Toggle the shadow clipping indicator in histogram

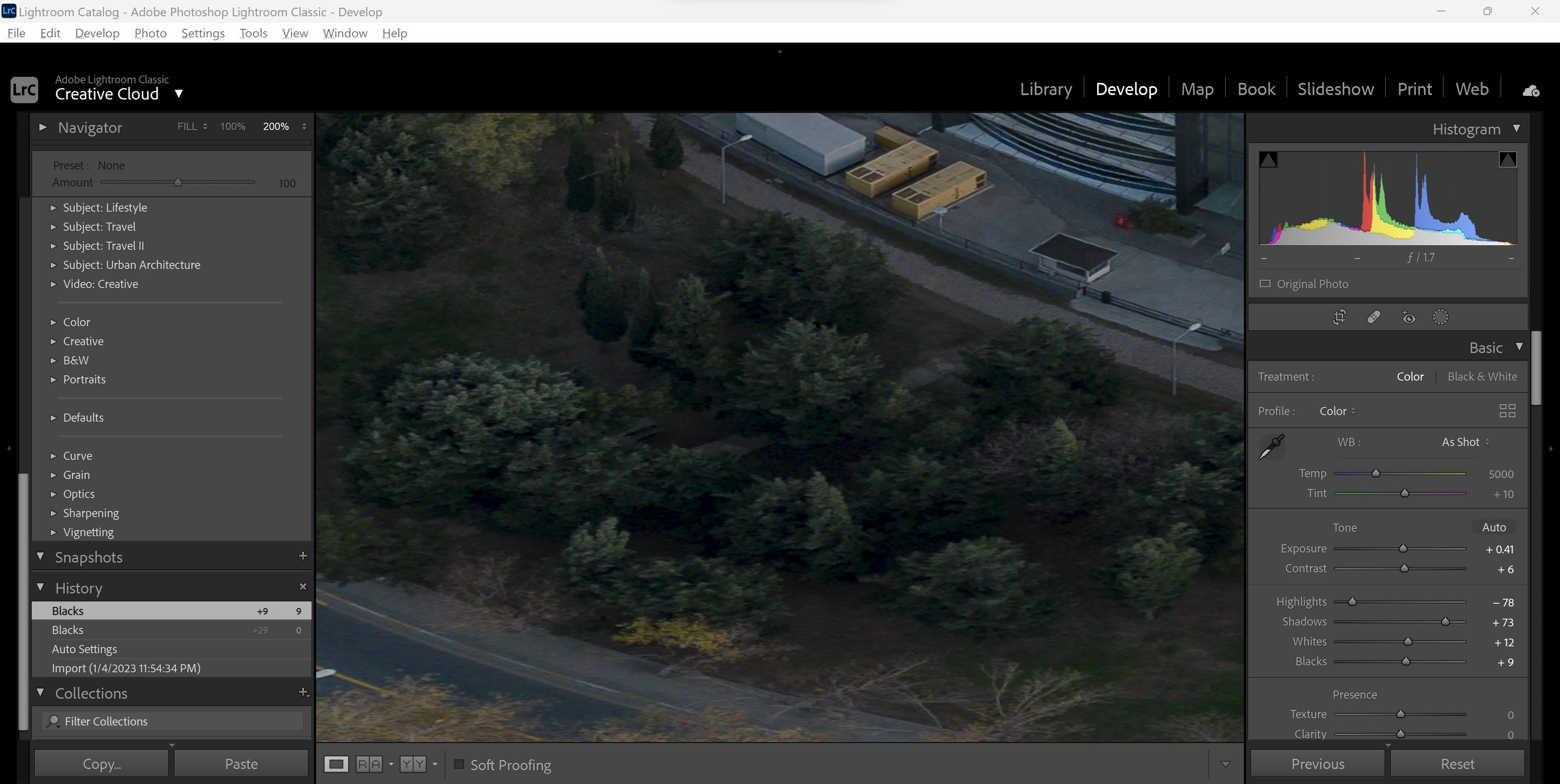pyautogui.click(x=1268, y=160)
